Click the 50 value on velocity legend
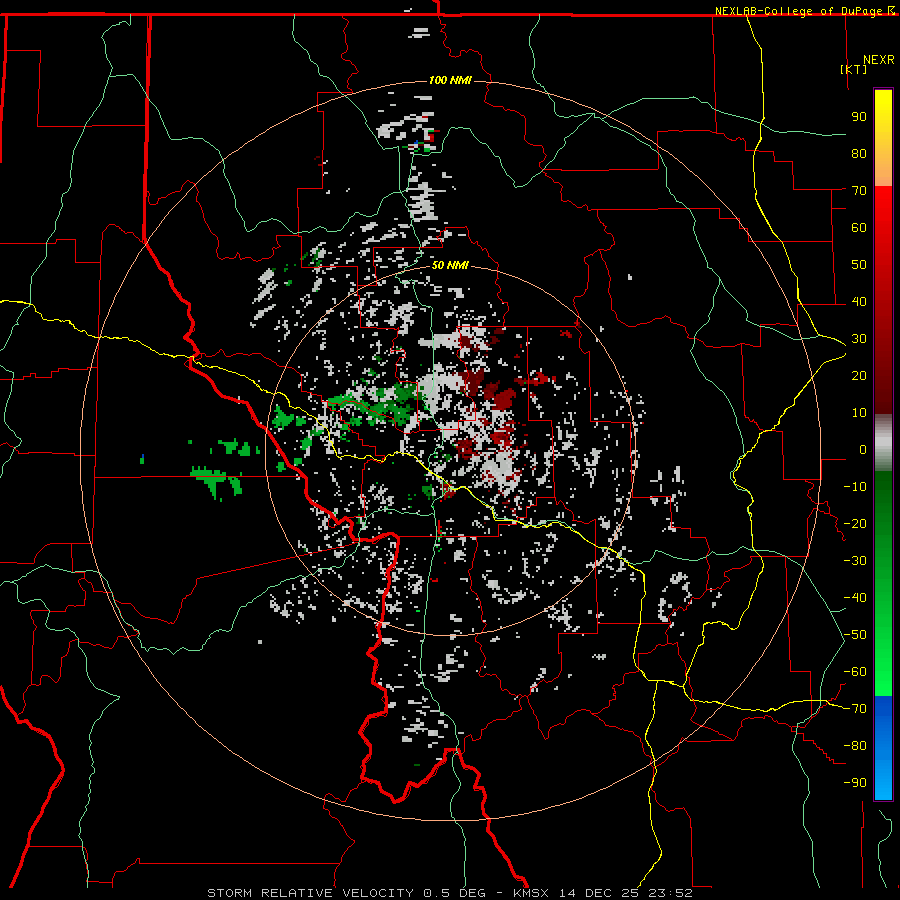900x900 pixels. [859, 265]
